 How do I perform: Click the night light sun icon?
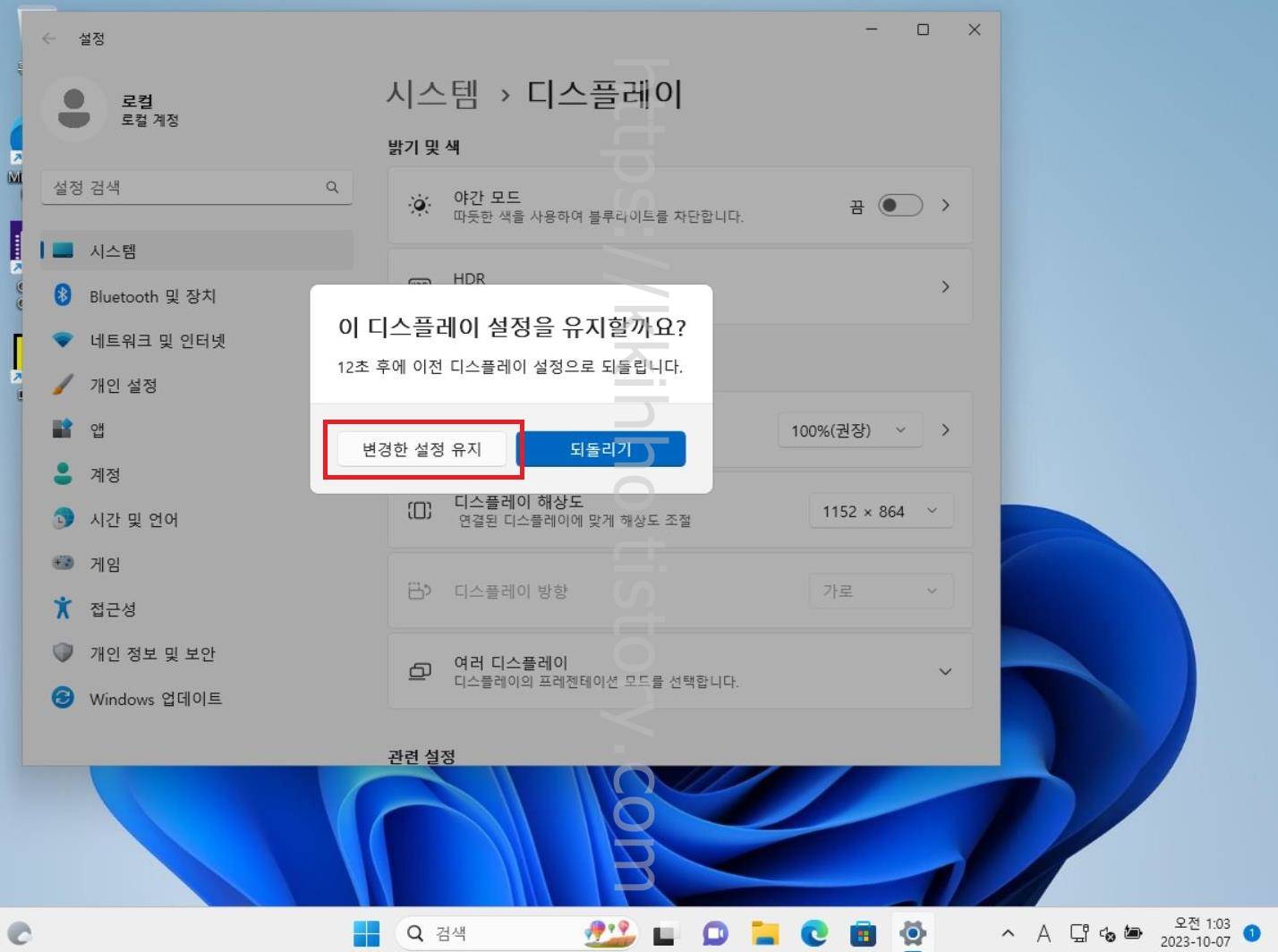pos(419,205)
